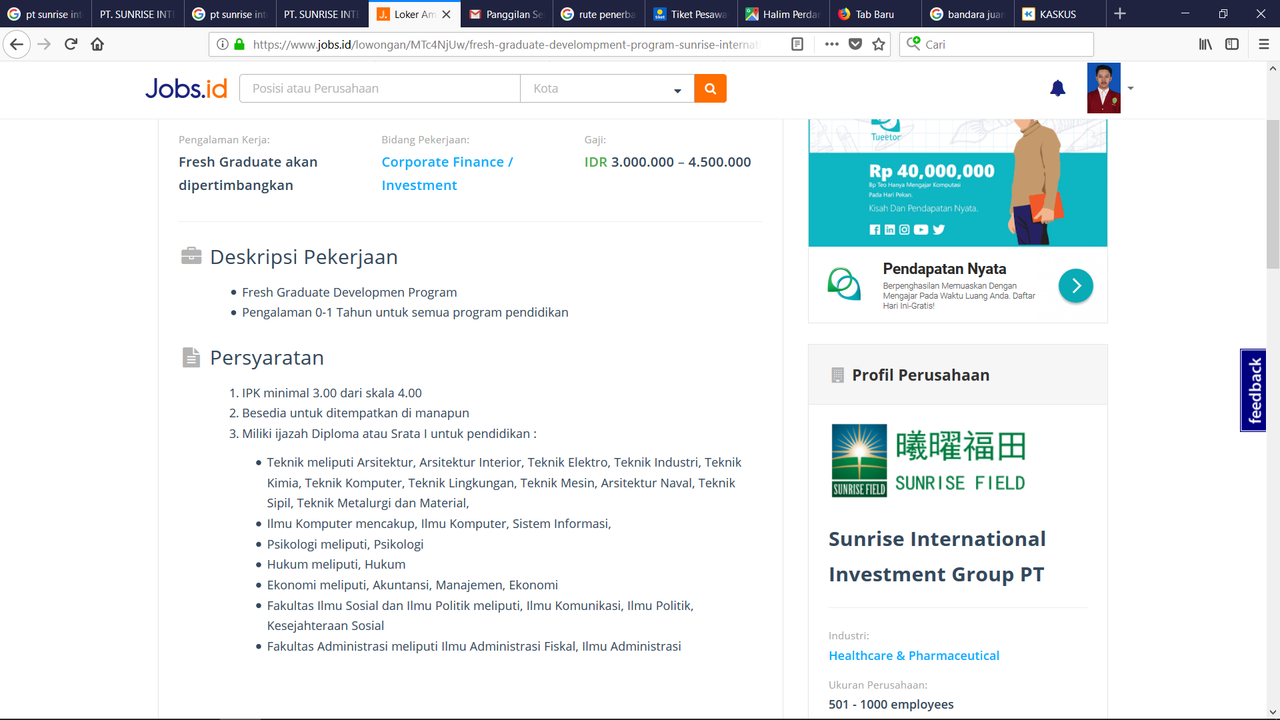Click the Sunrise Field company logo
The height and width of the screenshot is (720, 1280).
929,461
